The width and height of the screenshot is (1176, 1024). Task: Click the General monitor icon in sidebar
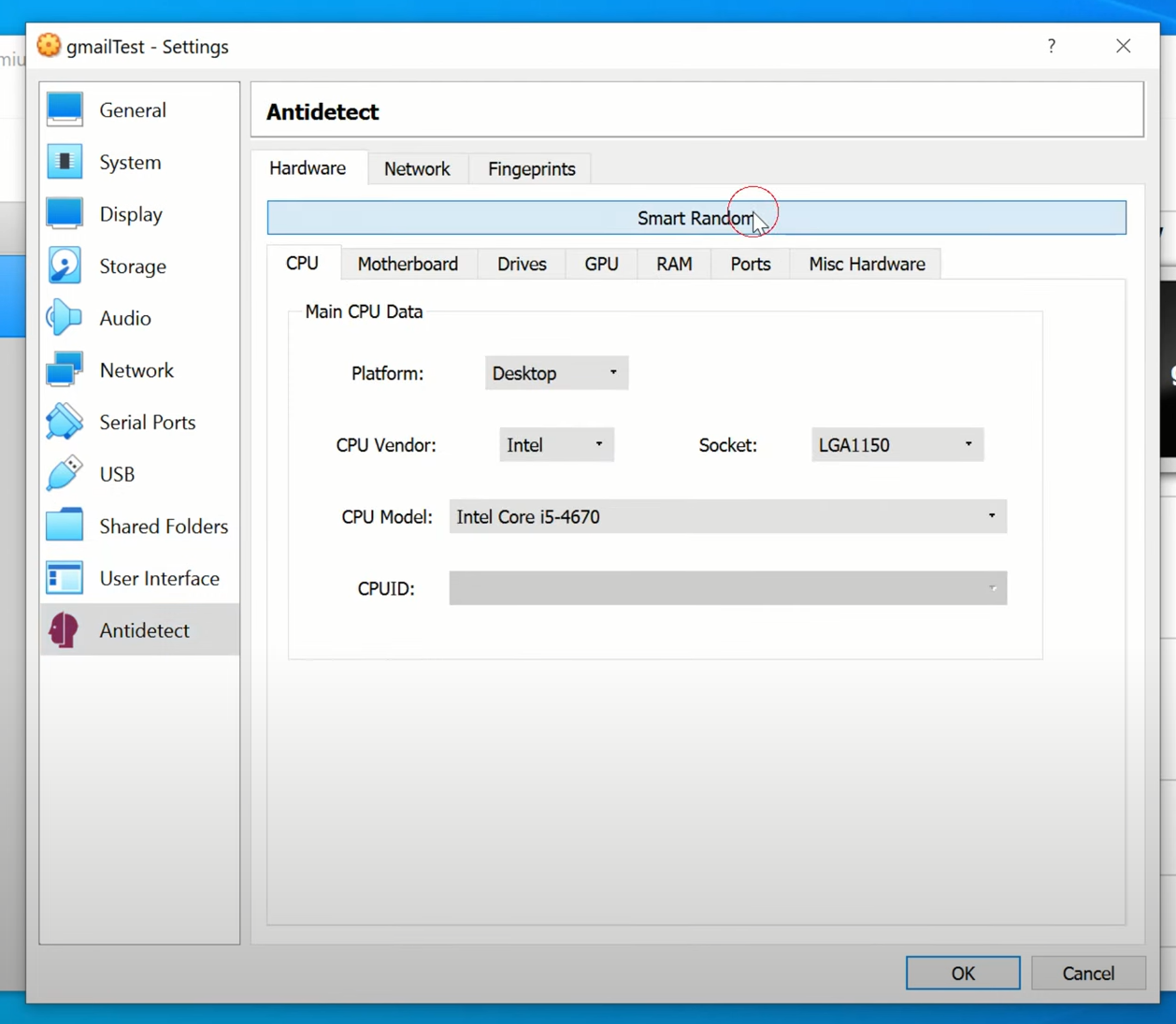tap(65, 109)
